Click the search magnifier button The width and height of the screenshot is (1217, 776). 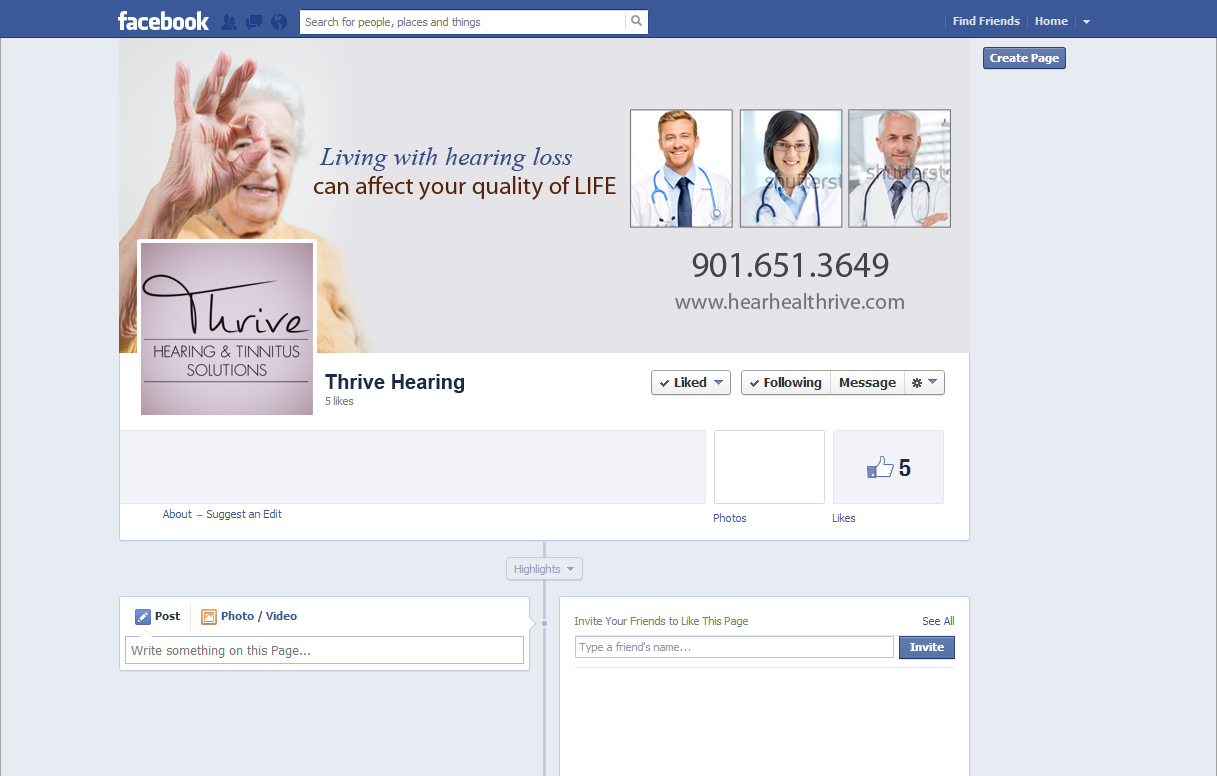(x=636, y=21)
